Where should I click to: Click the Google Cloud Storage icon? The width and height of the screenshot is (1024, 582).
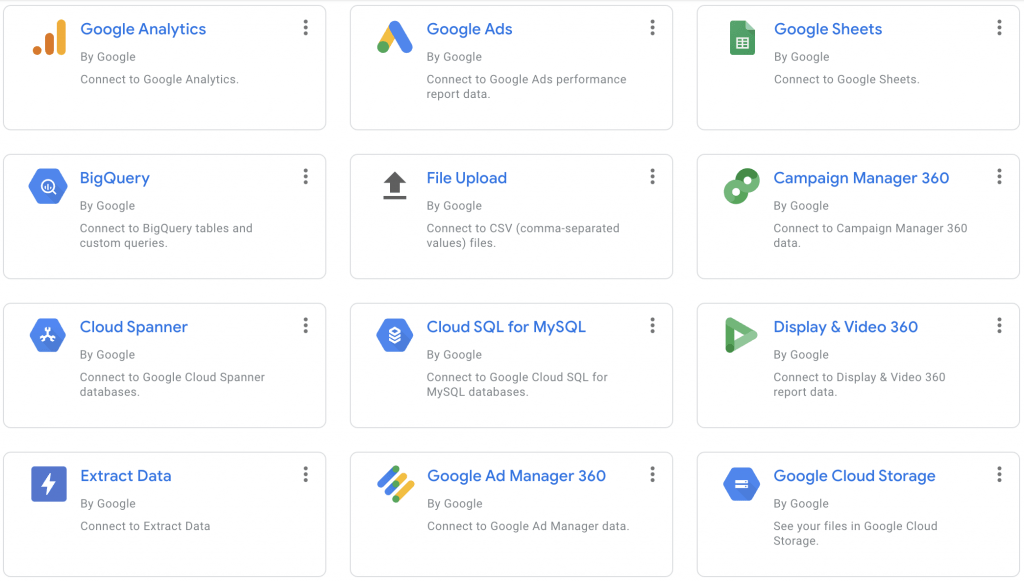click(741, 484)
